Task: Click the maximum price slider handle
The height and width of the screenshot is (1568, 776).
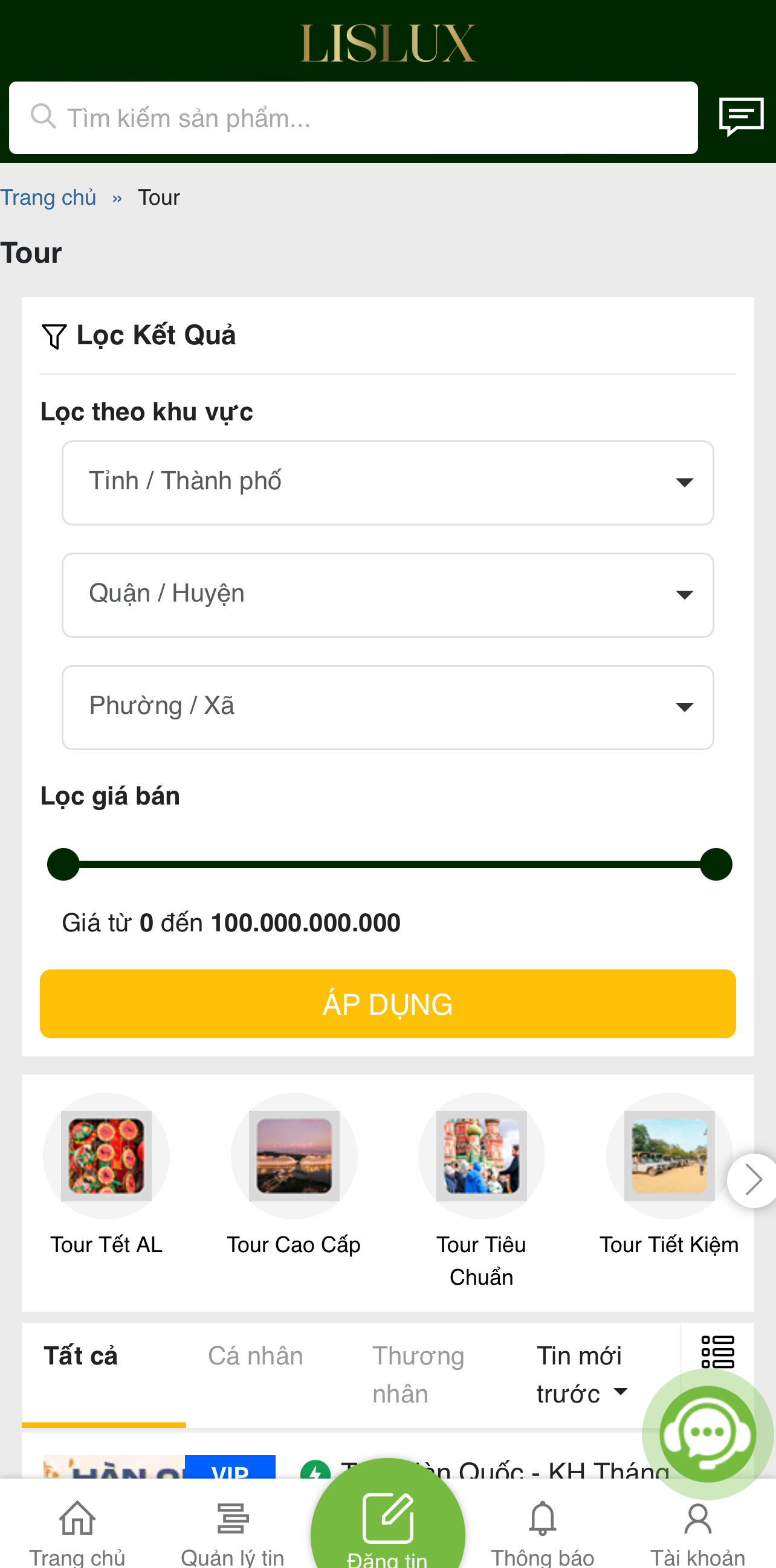Action: (x=716, y=864)
